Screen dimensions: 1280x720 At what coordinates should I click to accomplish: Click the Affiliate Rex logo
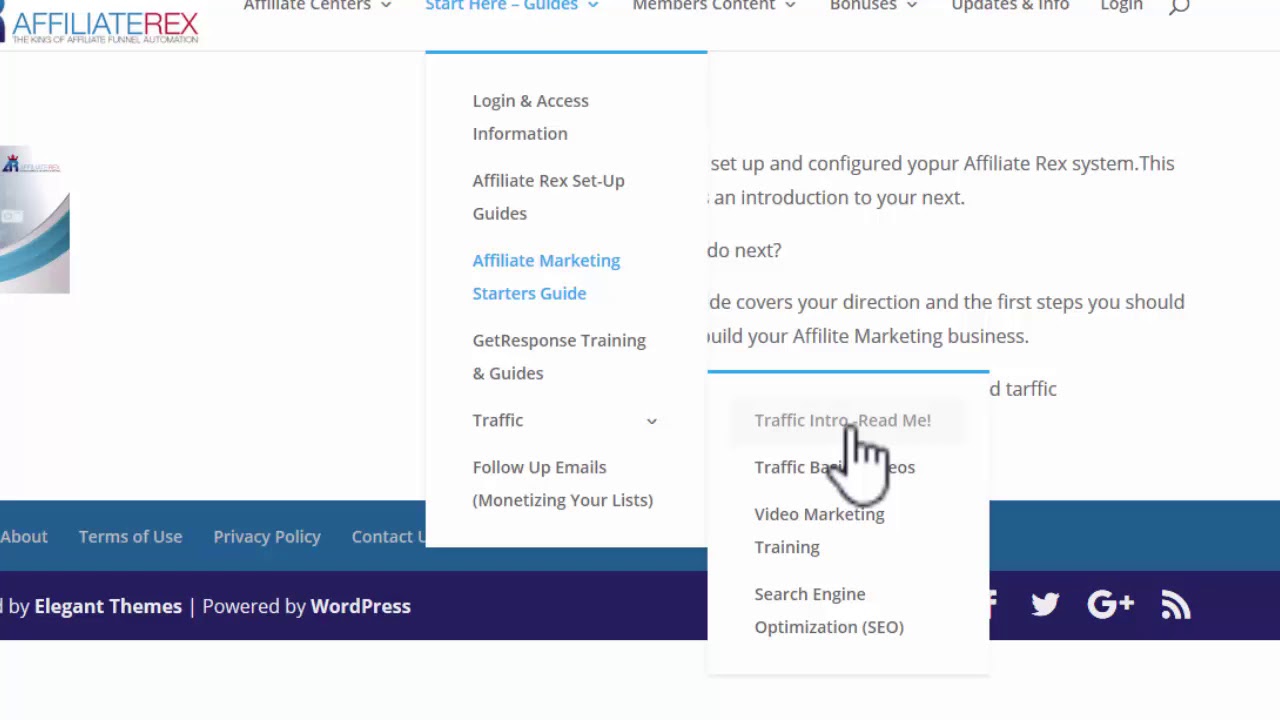click(x=100, y=22)
